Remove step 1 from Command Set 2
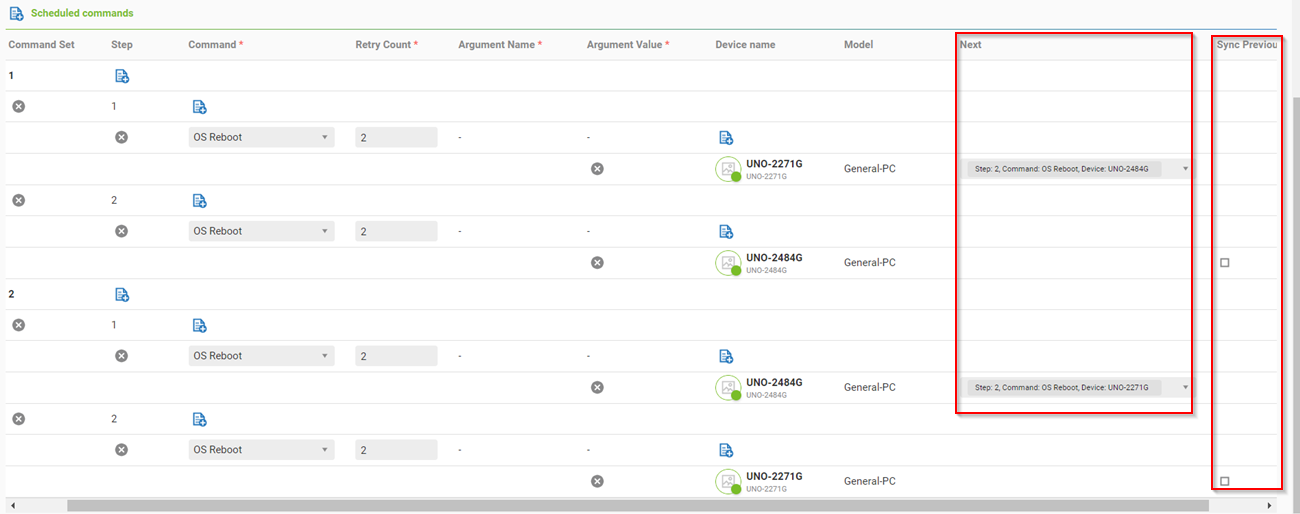The image size is (1300, 514). [x=18, y=325]
